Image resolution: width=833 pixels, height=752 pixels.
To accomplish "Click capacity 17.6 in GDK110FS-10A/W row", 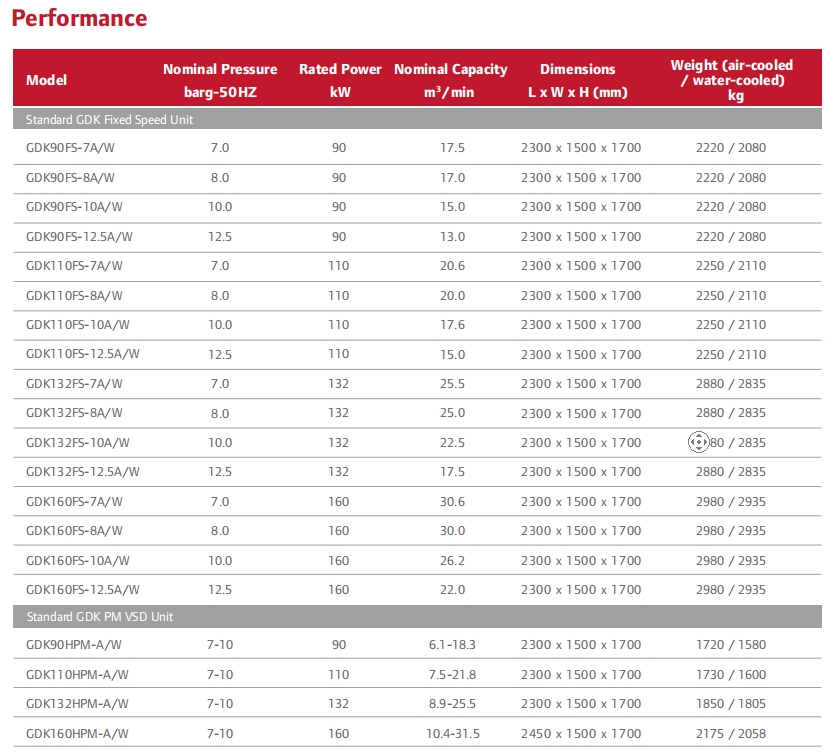I will 452,324.
